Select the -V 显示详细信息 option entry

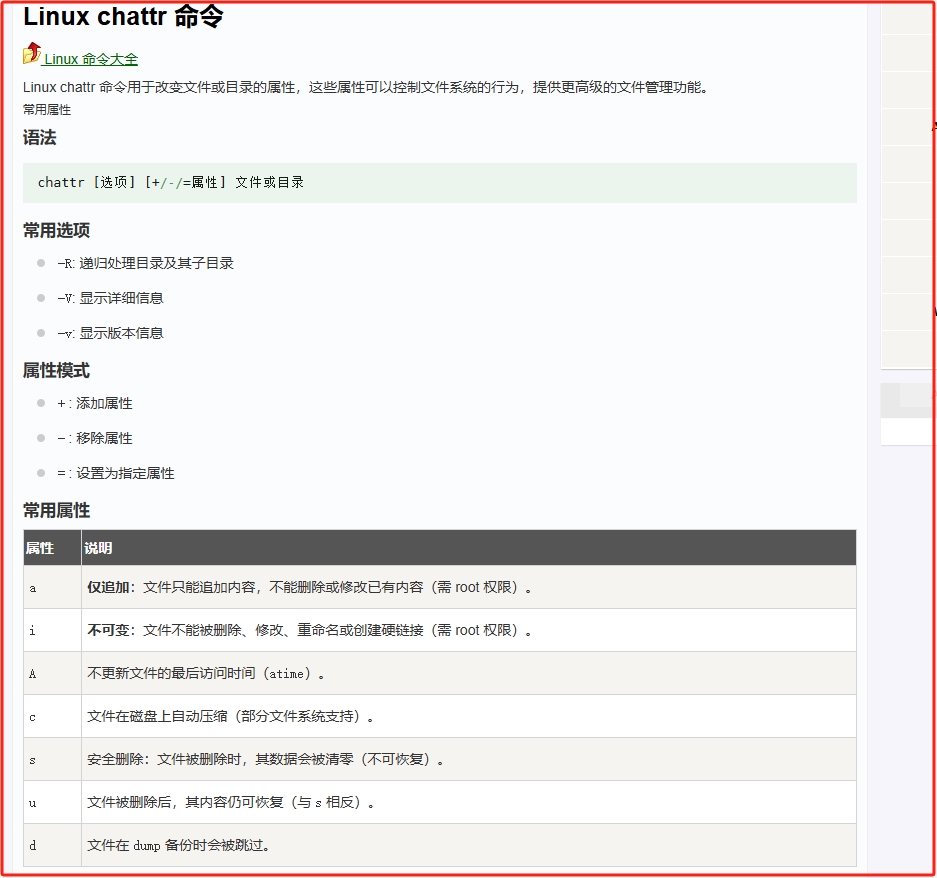pyautogui.click(x=120, y=298)
